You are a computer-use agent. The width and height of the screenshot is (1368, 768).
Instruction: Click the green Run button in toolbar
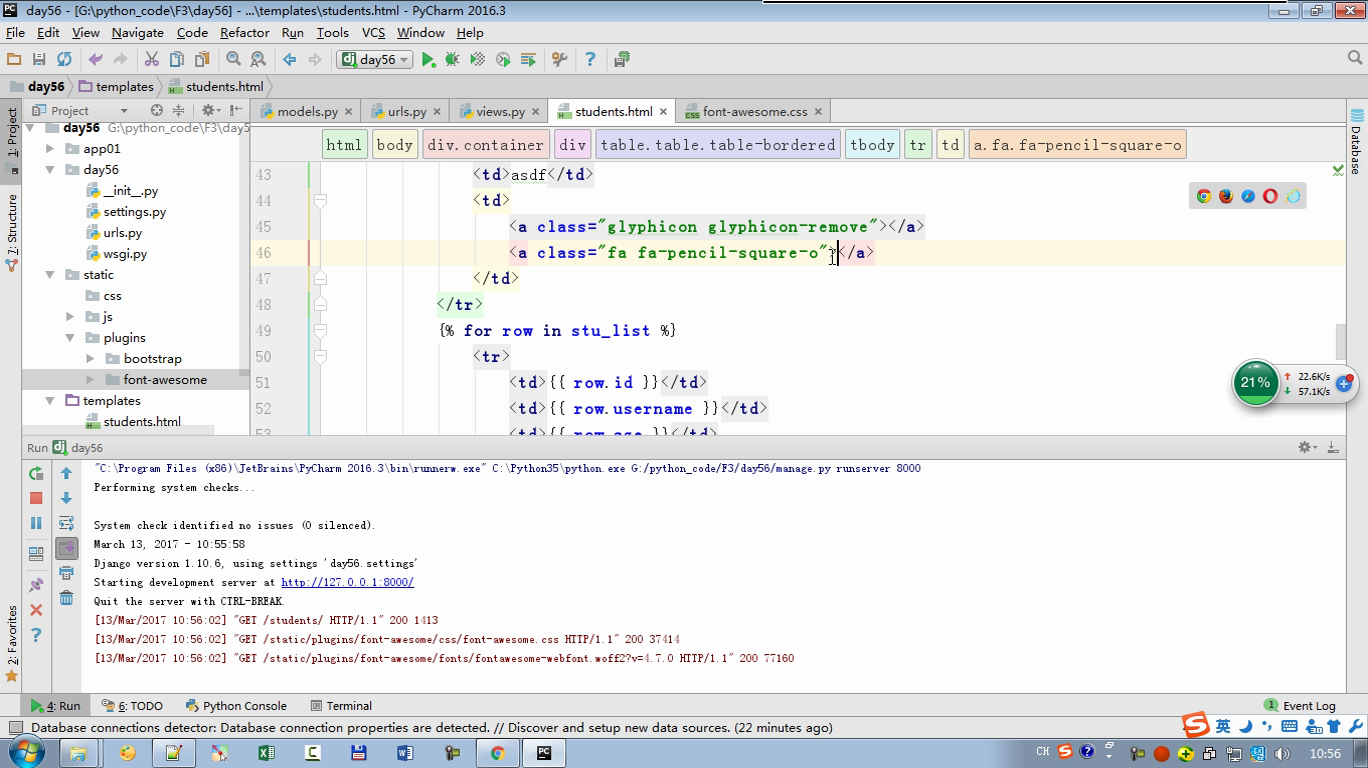[428, 60]
